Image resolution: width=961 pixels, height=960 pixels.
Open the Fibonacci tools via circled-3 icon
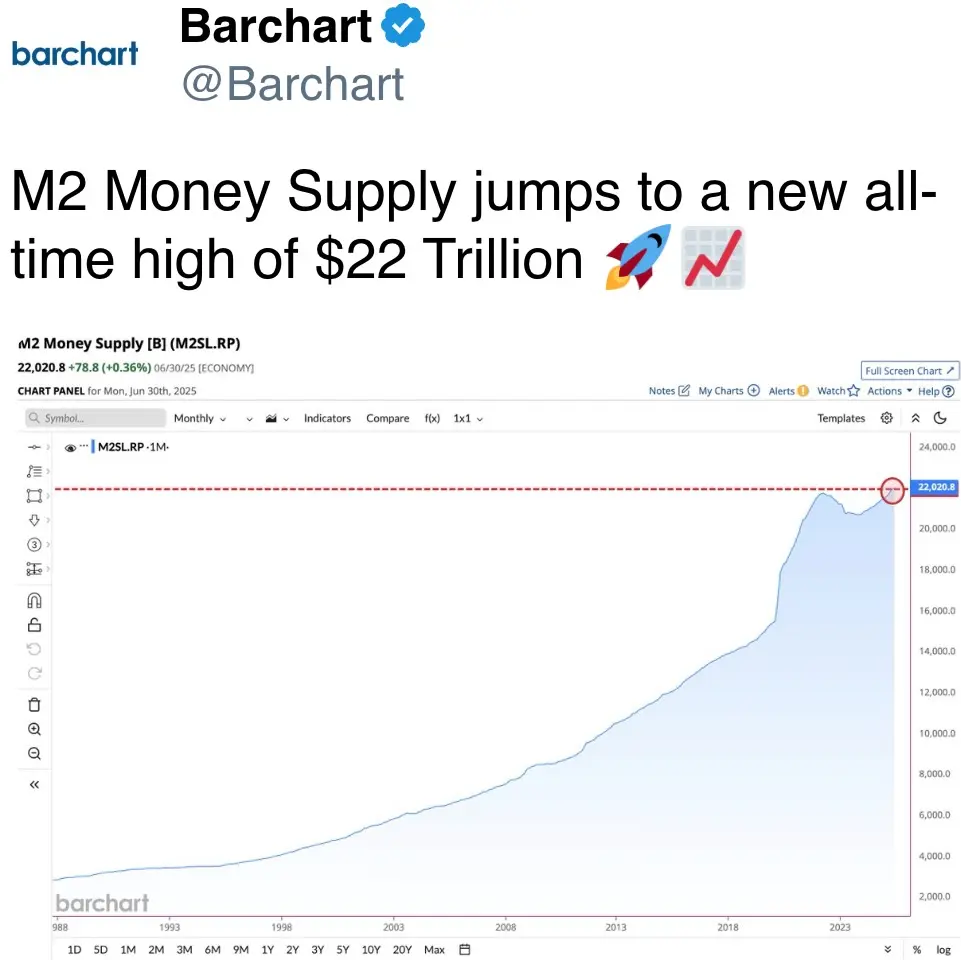[x=34, y=544]
